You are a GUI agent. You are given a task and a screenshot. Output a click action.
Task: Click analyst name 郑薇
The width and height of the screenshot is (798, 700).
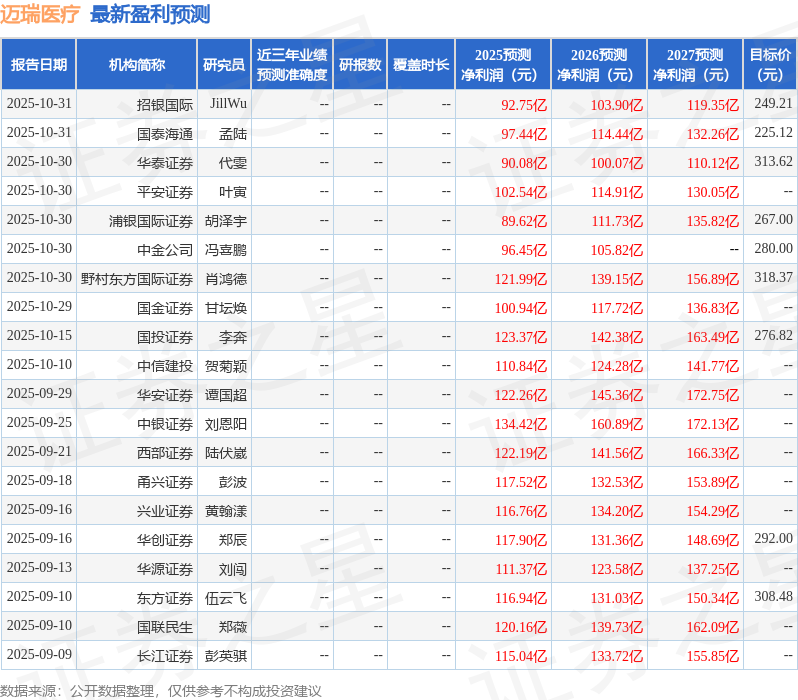point(233,627)
